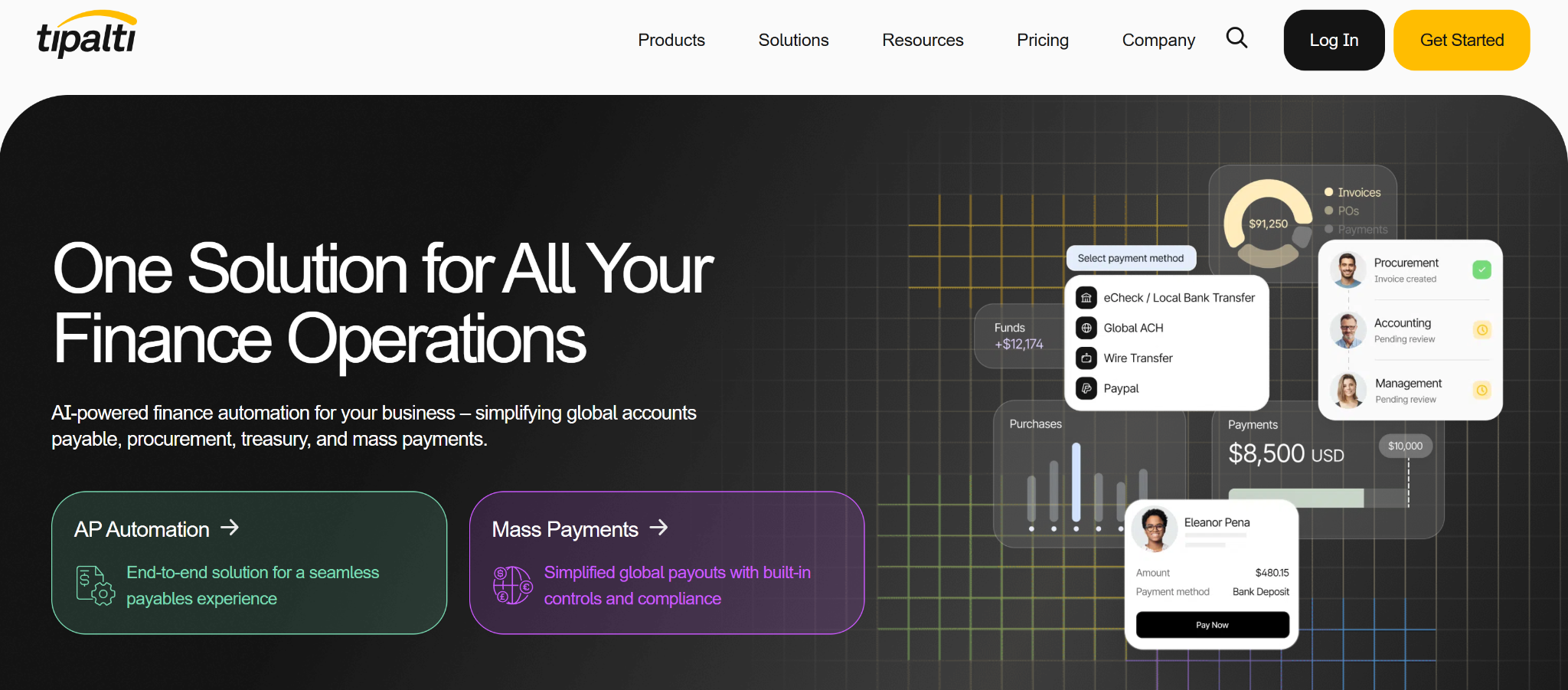This screenshot has width=1568, height=690.
Task: Click the Tipalti logo
Action: 87,34
